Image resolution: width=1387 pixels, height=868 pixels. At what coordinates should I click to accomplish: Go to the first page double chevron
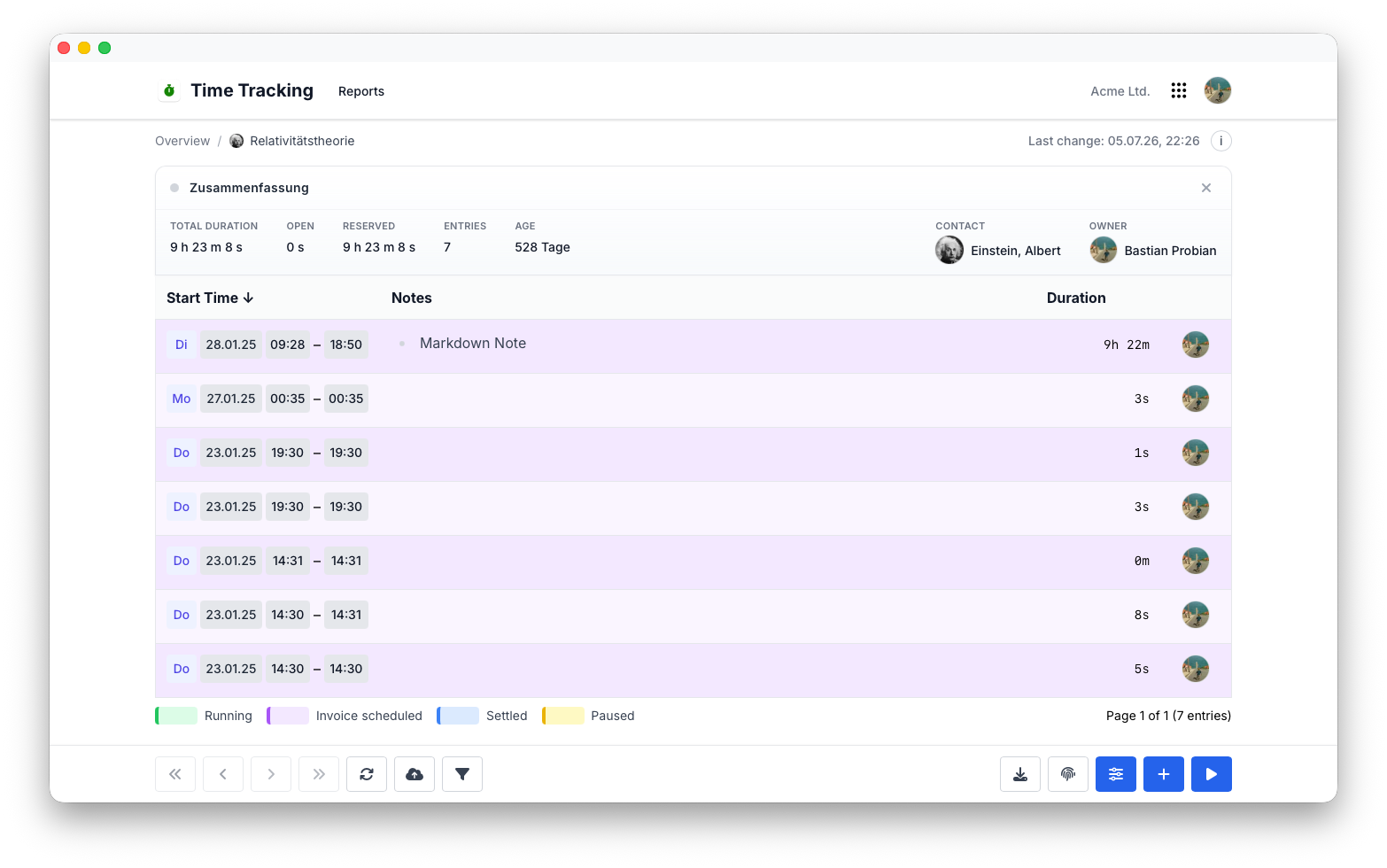click(175, 774)
